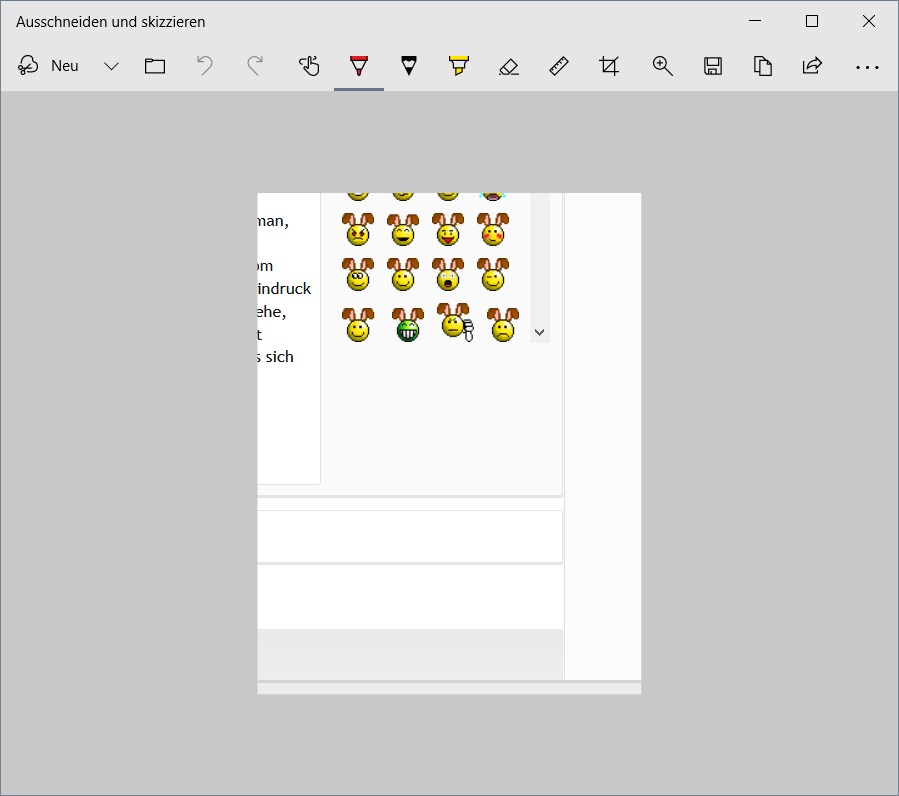Select the eraser tool
Screen dimensions: 899x796
(x=509, y=67)
